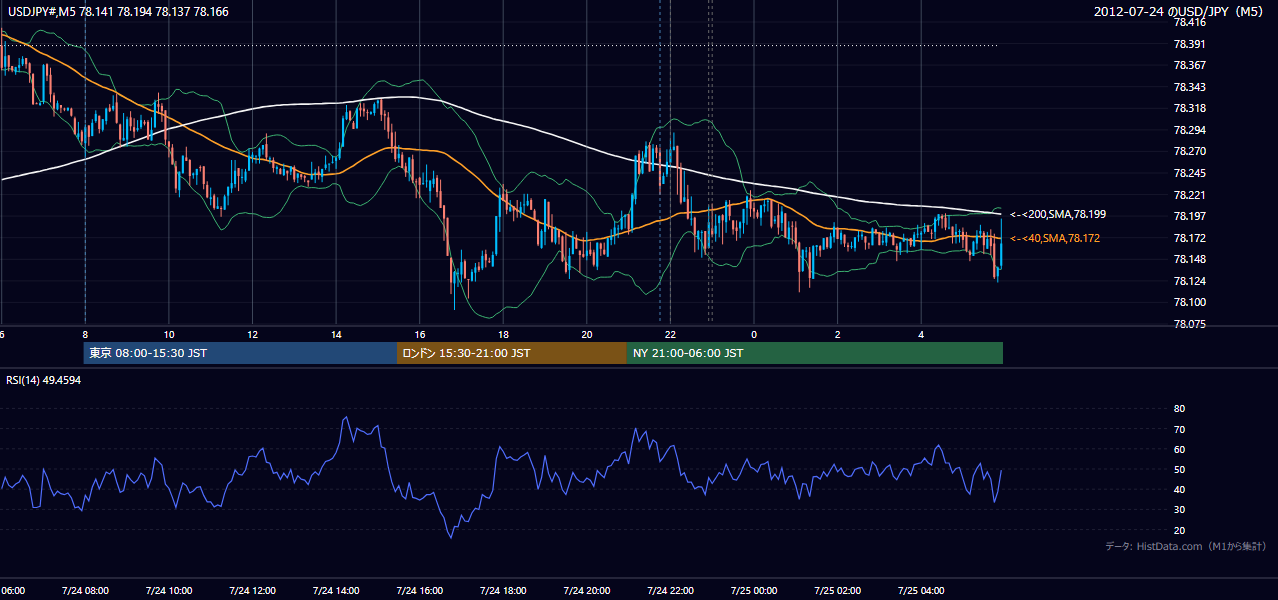Click the 7/24 12:00 time label
This screenshot has height=600, width=1278.
point(252,590)
